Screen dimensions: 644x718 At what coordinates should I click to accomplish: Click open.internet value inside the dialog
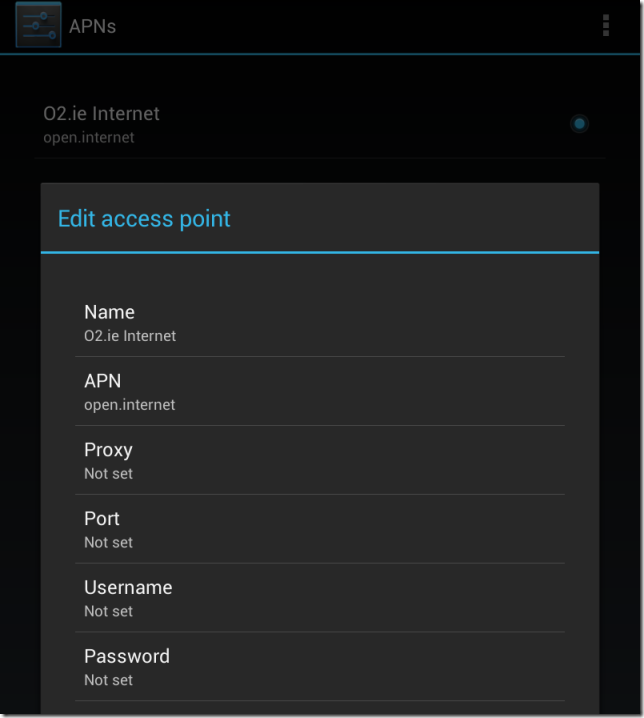pos(129,405)
